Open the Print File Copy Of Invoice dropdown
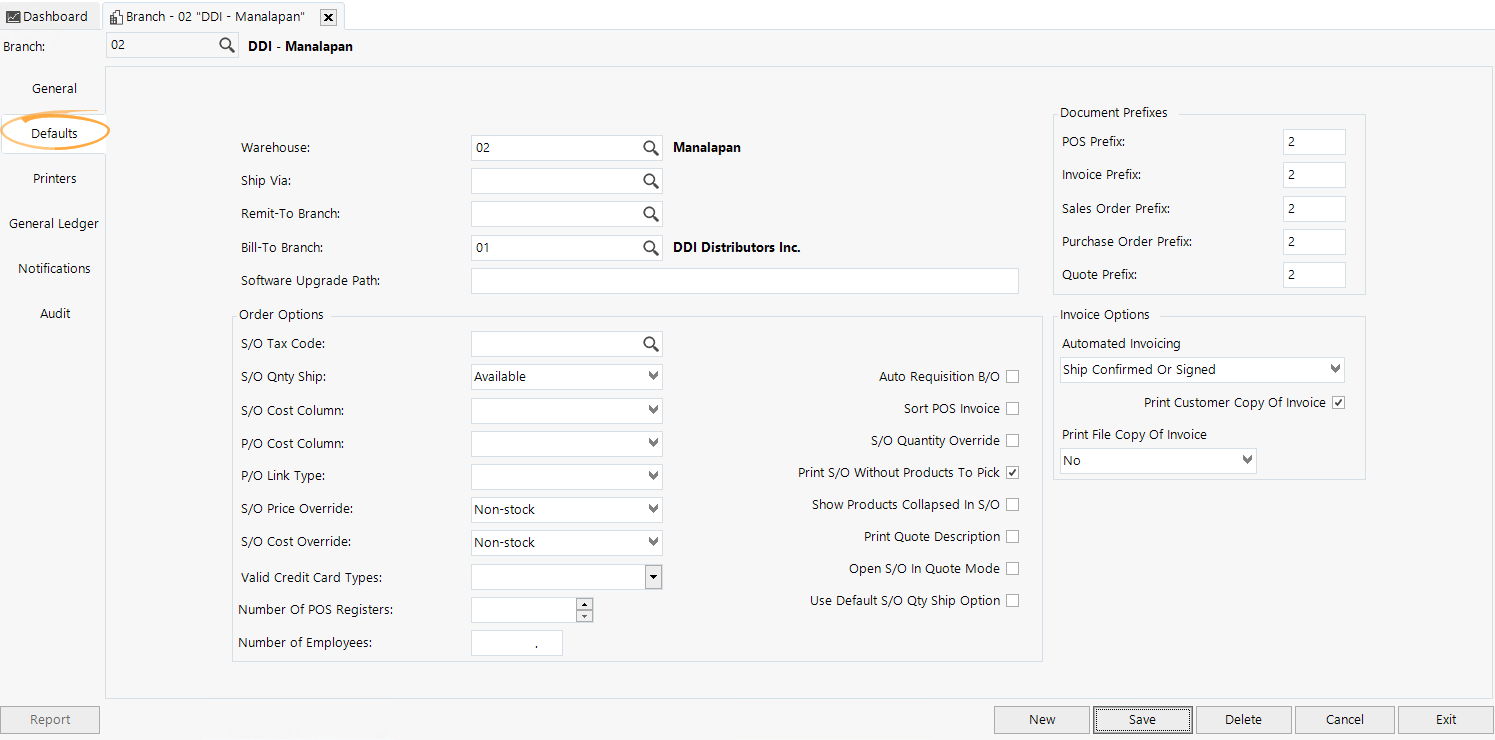The height and width of the screenshot is (740, 1495). point(1247,460)
